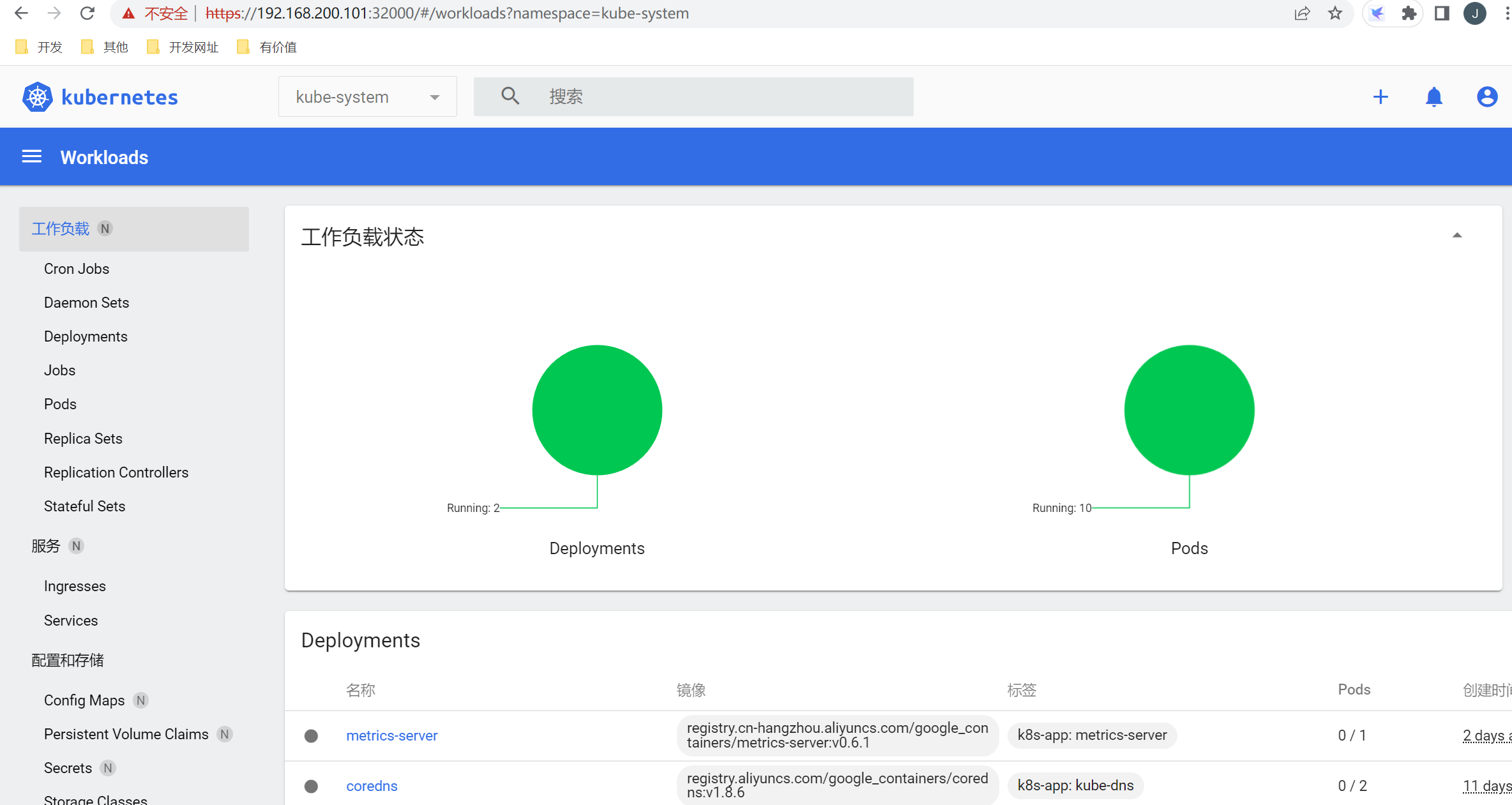
Task: Go back to previous browser page
Action: [x=21, y=13]
